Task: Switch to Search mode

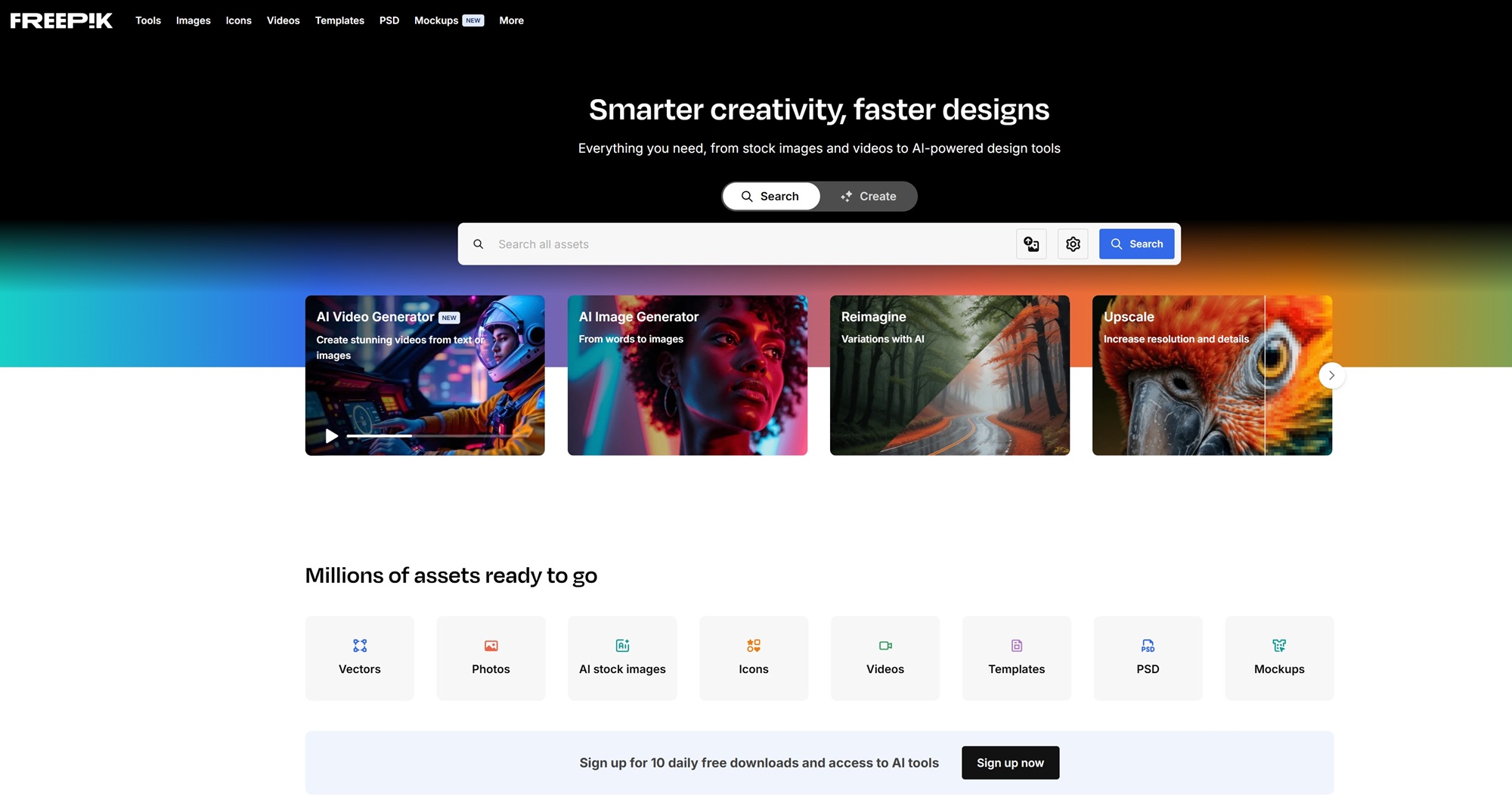Action: coord(770,196)
